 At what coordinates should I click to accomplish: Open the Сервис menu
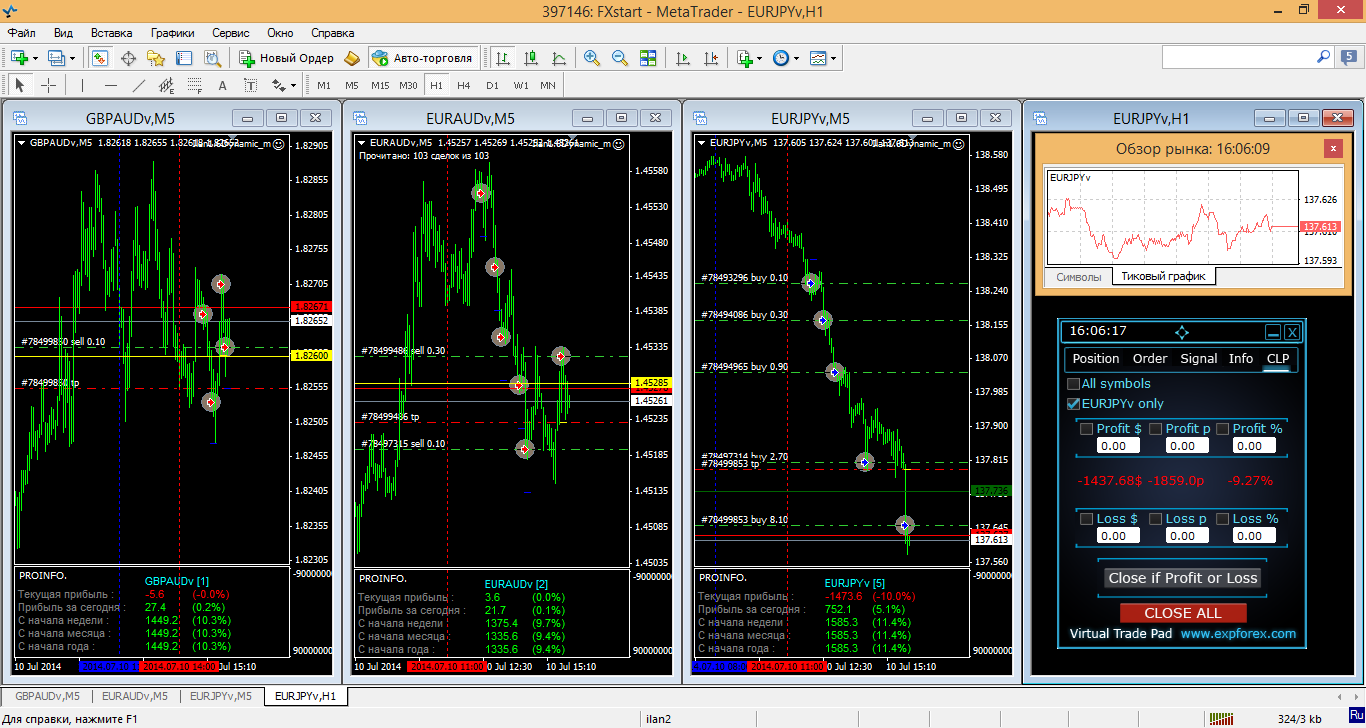(x=231, y=32)
